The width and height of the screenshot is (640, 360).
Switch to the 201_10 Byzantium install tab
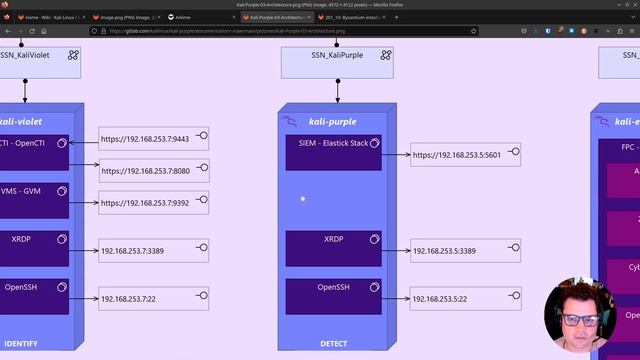coord(352,17)
